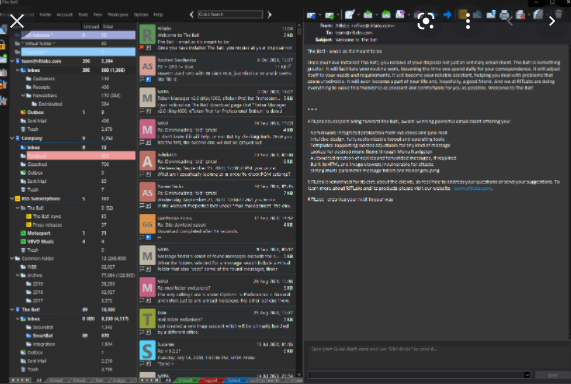Select the VEVO Music RSS feed

tap(40, 242)
